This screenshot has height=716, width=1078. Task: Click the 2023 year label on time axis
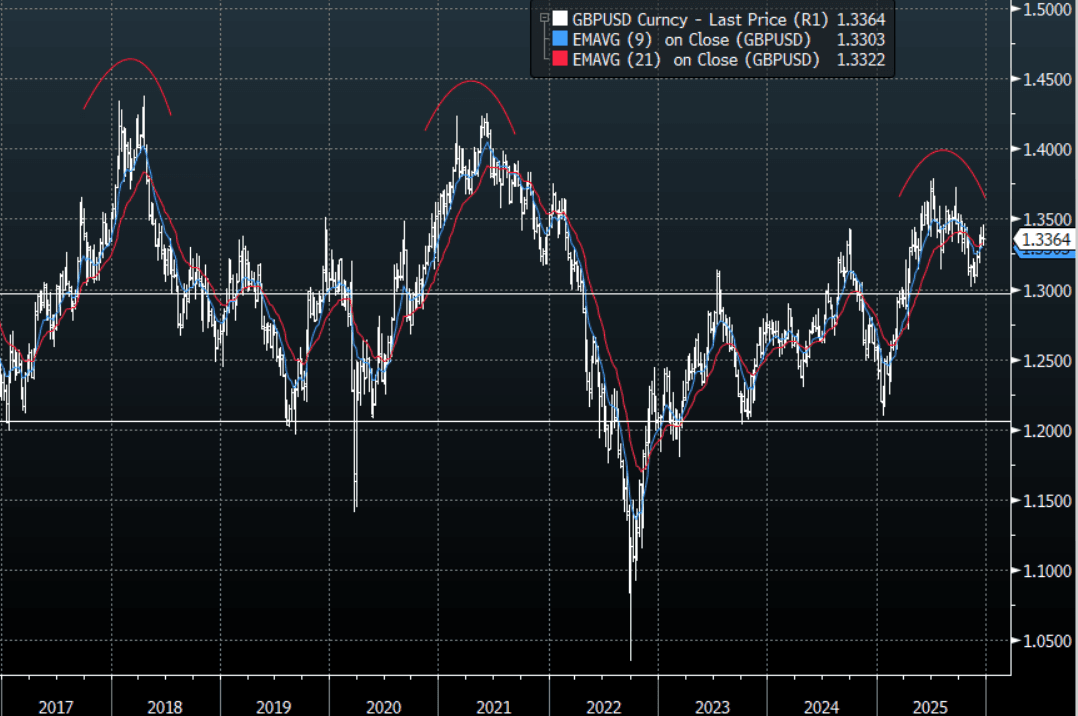pyautogui.click(x=712, y=706)
